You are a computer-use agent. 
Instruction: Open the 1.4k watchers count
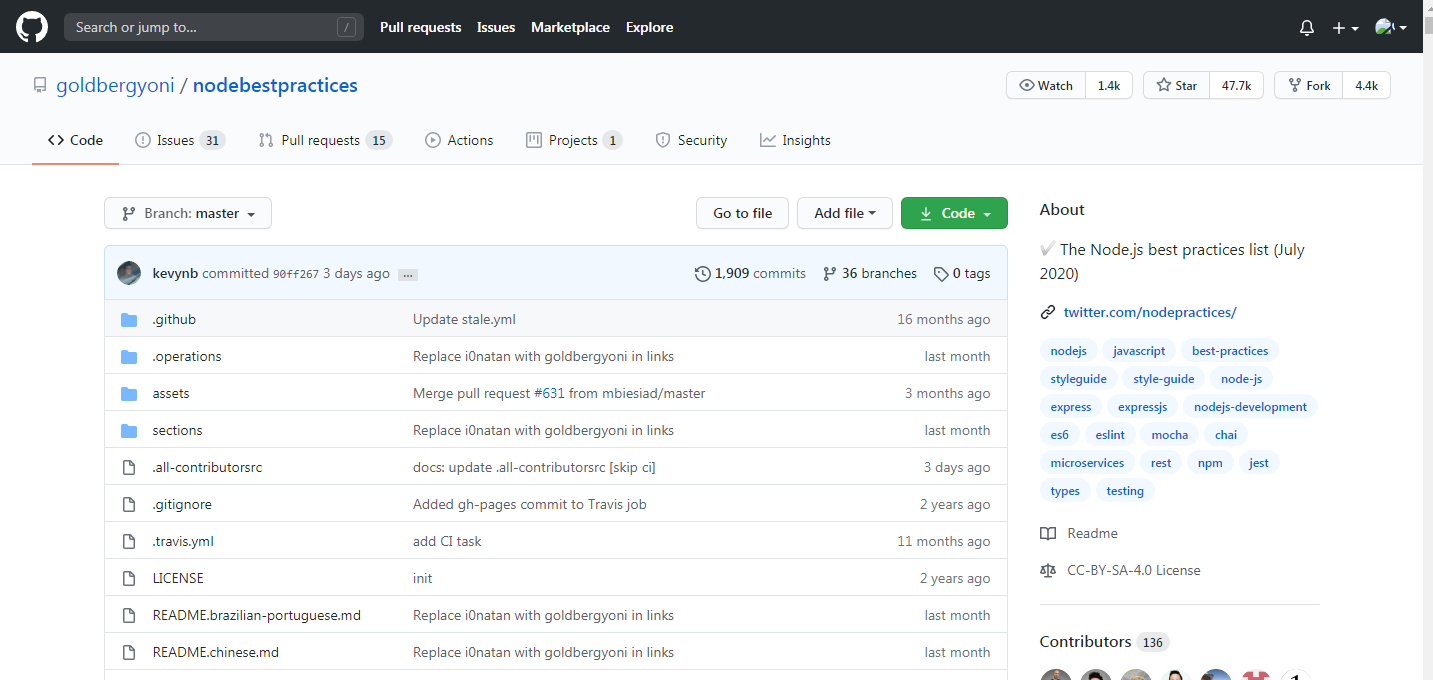[1108, 86]
